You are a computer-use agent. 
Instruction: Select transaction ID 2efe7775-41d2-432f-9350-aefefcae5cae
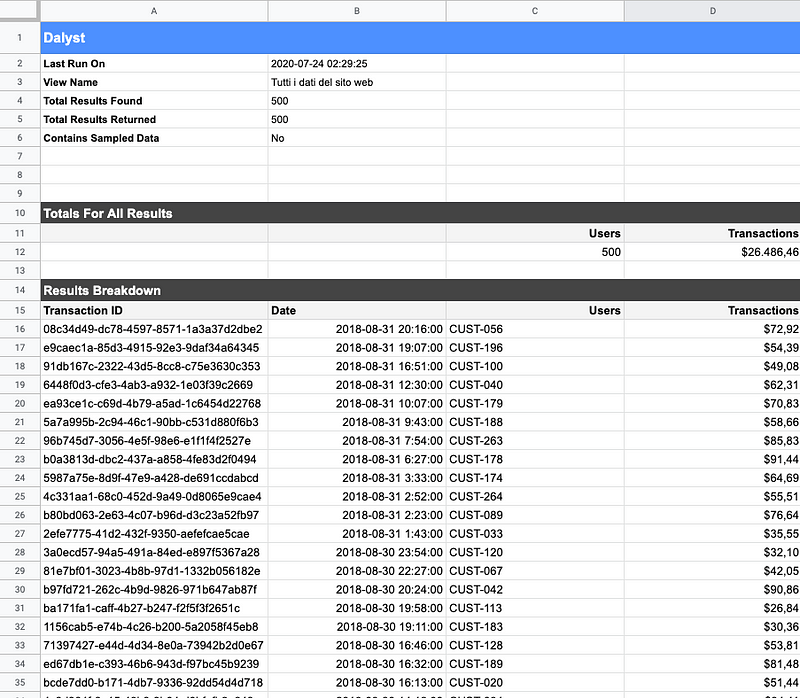point(154,534)
